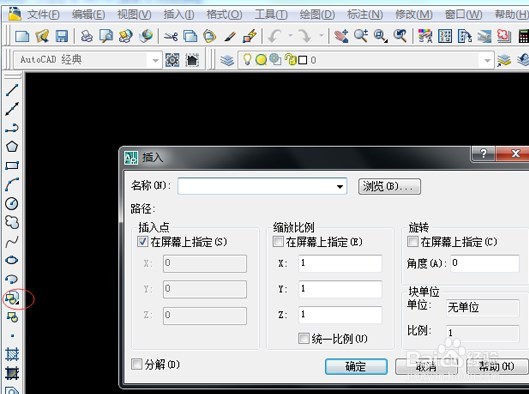Viewport: 529px width, 394px height.
Task: Open the AutoCAD 经典 workspace dropdown
Action: coord(155,60)
